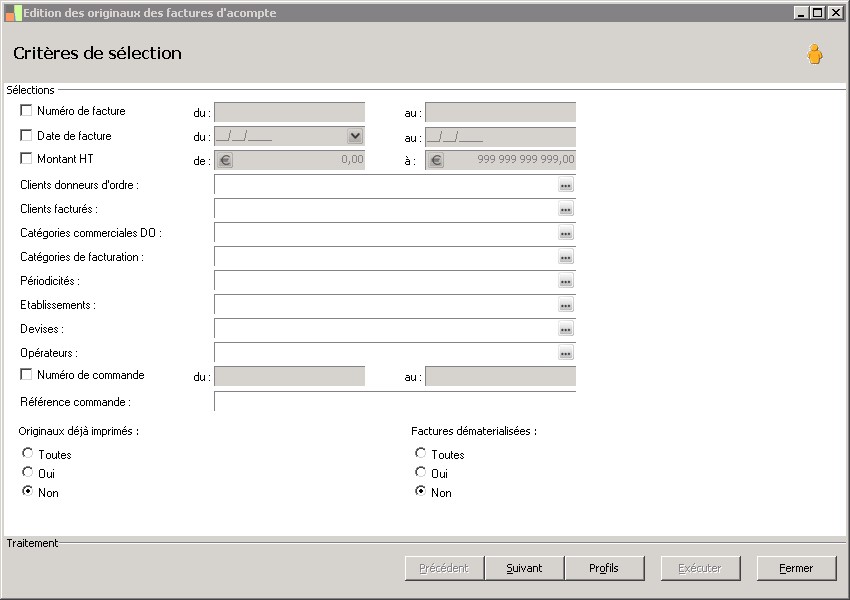This screenshot has height=600, width=850.
Task: Open lookup for Clients donneurs d'ordre
Action: pyautogui.click(x=565, y=186)
